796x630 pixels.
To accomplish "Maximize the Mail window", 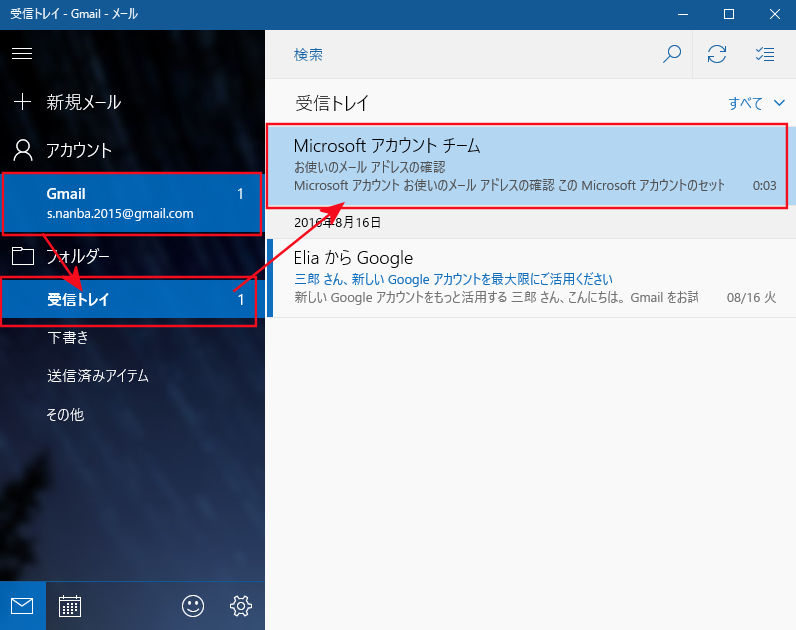I will click(x=729, y=14).
